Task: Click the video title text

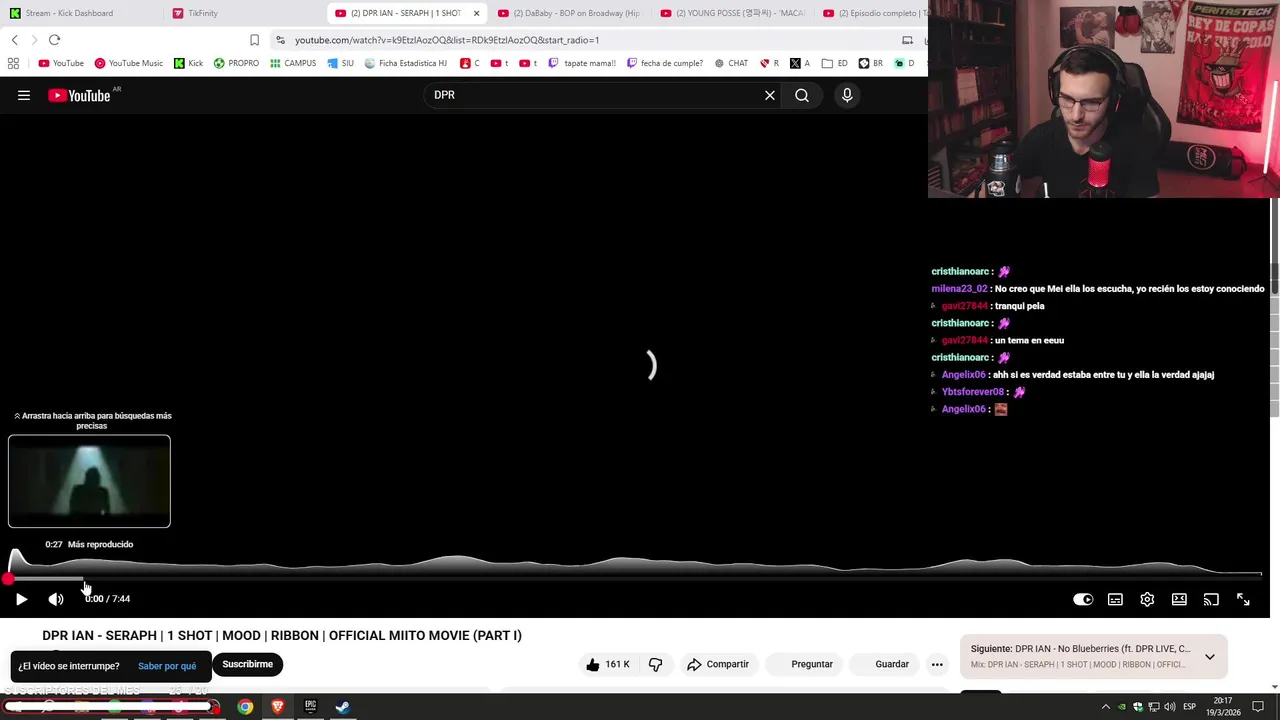Action: pyautogui.click(x=282, y=635)
